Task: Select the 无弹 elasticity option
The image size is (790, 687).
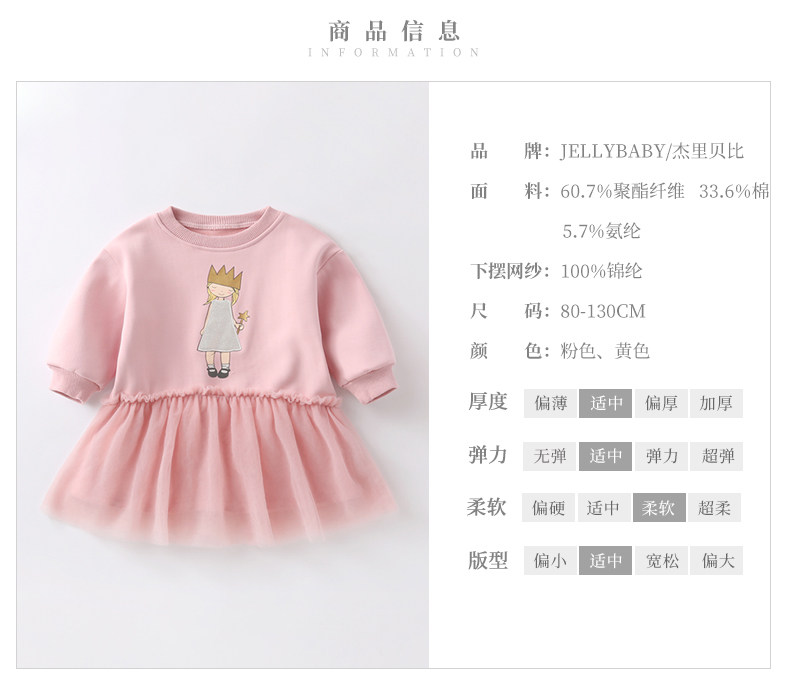Action: coord(549,456)
